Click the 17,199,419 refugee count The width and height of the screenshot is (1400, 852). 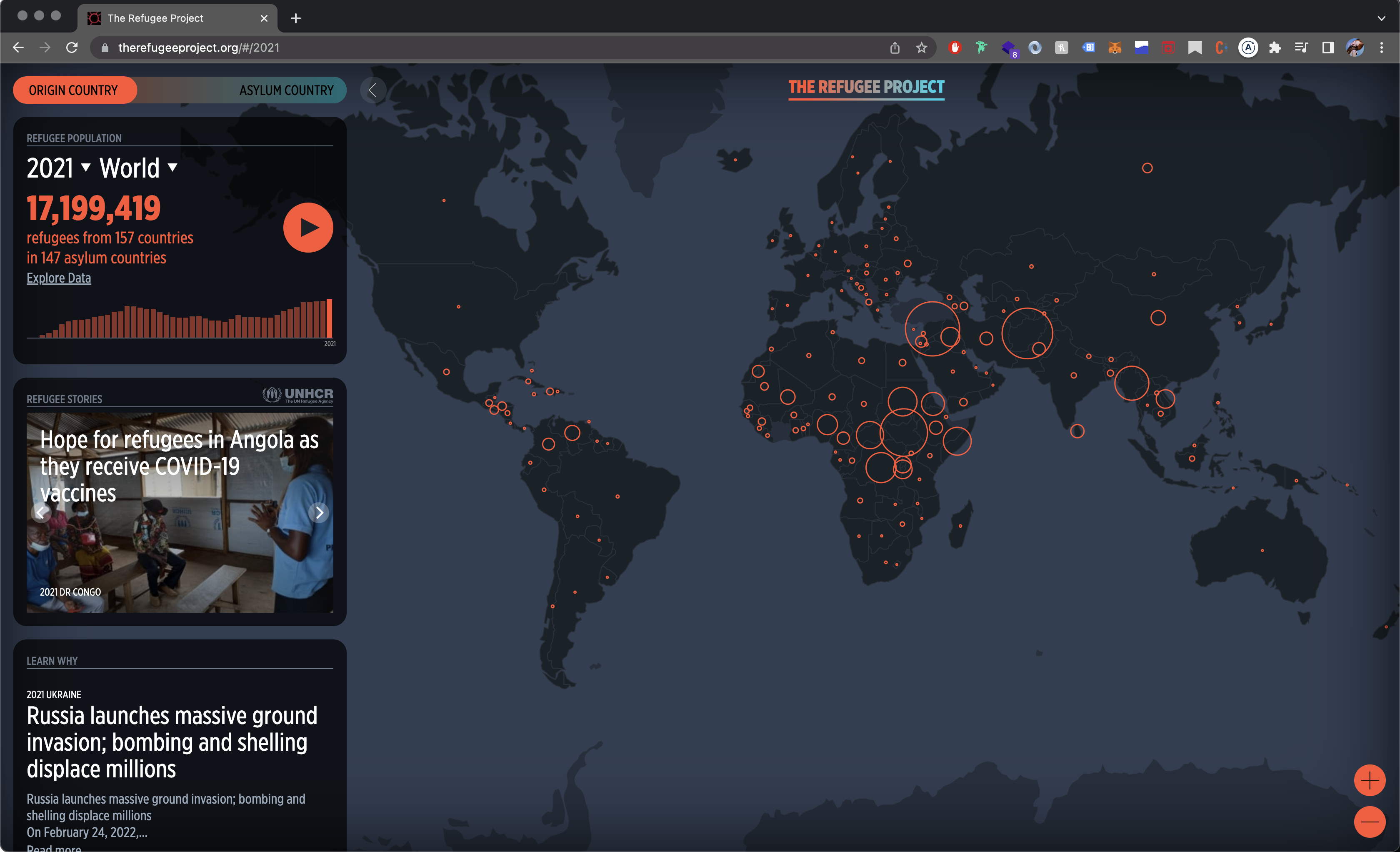click(x=94, y=208)
